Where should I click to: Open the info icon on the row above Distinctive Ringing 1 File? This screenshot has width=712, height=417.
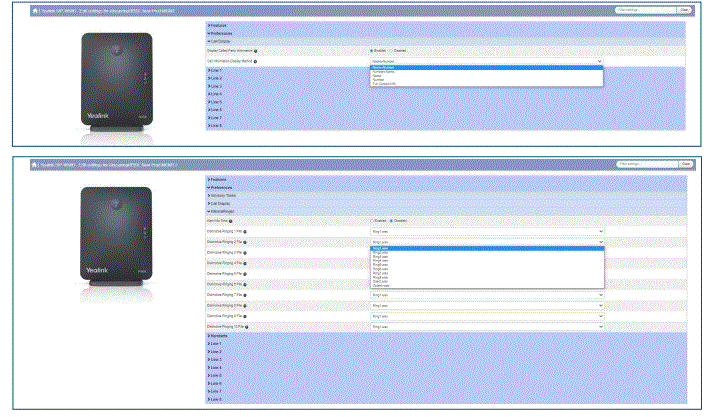pyautogui.click(x=231, y=221)
